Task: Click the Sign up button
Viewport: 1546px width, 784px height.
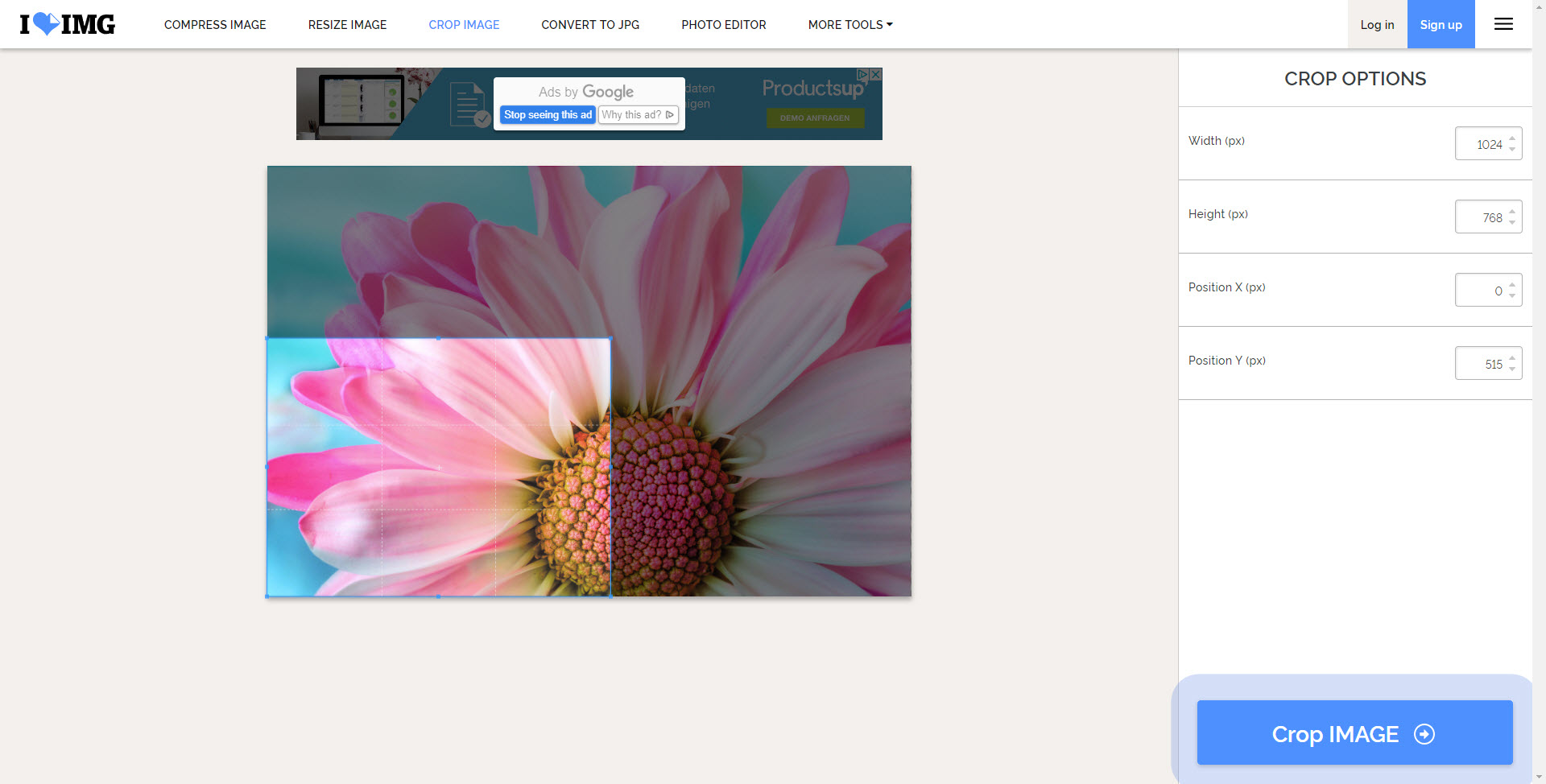Action: click(1441, 25)
